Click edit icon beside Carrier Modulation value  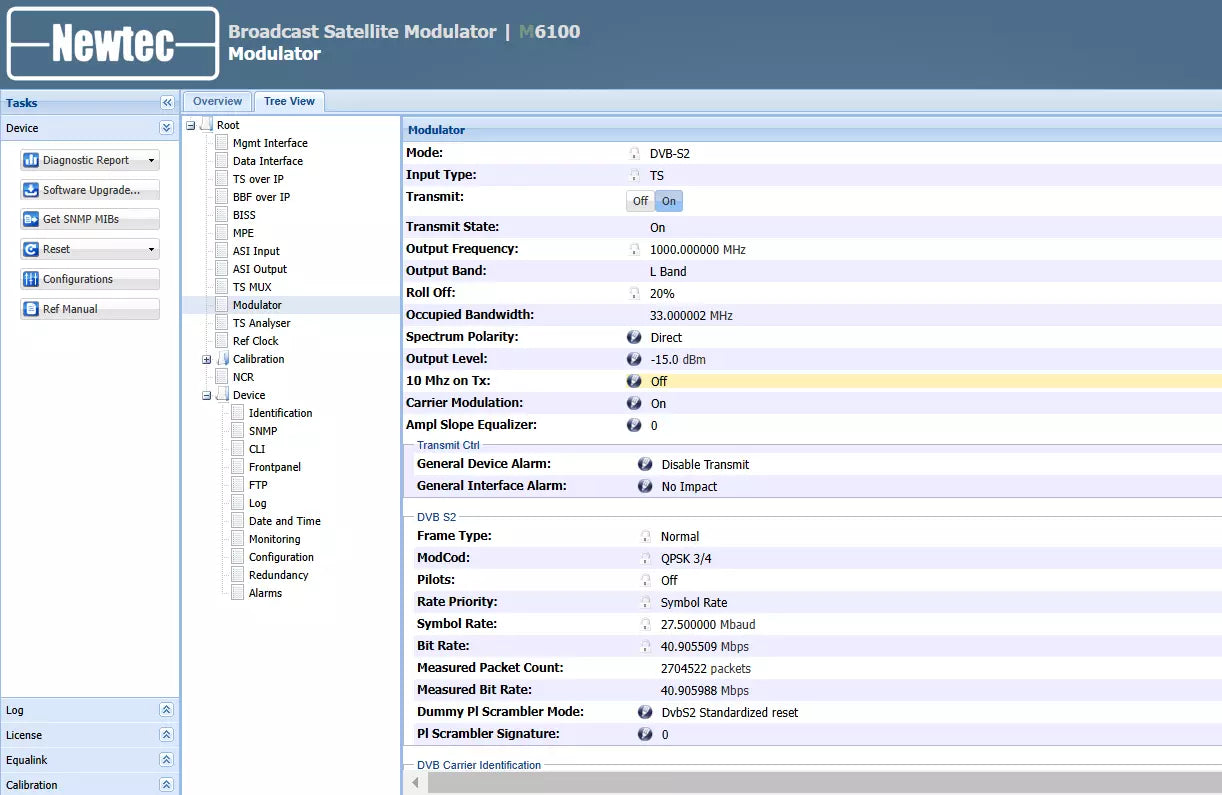634,403
